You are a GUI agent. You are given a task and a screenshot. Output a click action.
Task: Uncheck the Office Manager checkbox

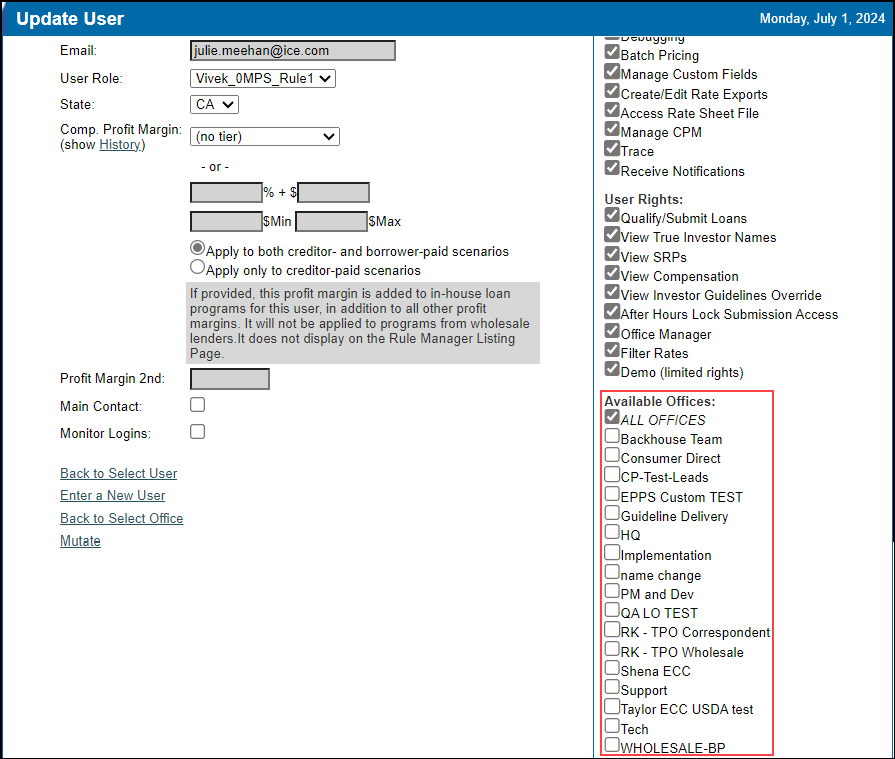(x=612, y=330)
